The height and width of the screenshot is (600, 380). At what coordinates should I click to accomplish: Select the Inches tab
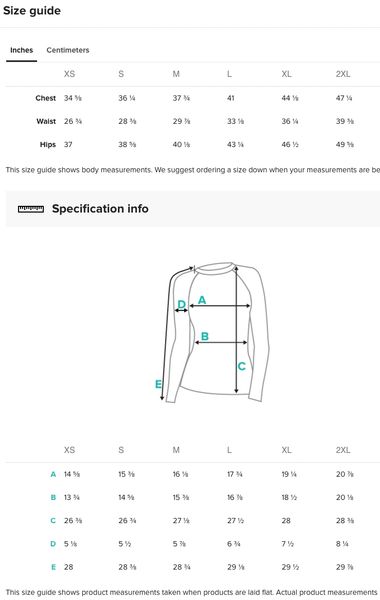pos(21,50)
